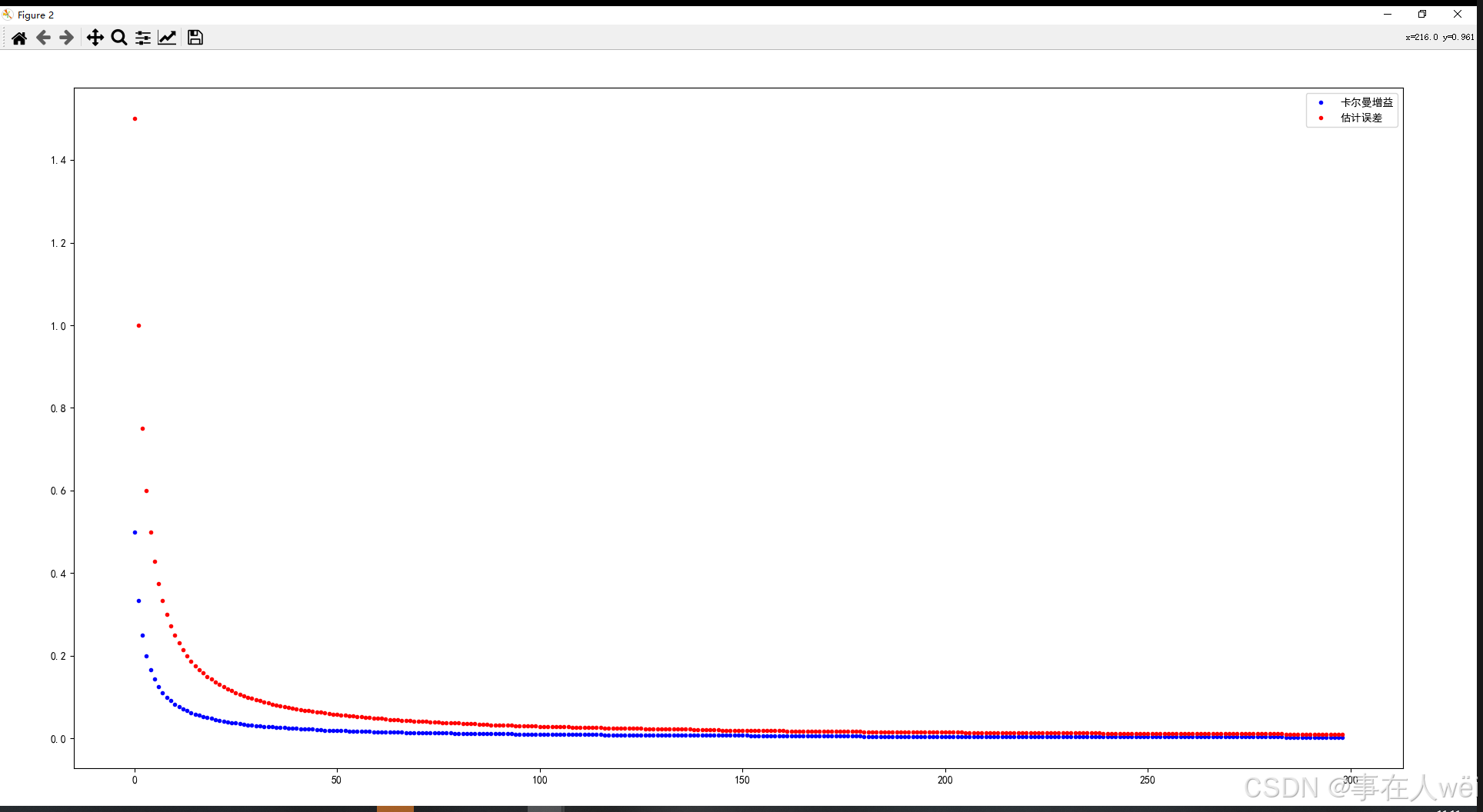1483x812 pixels.
Task: Click the 卡尔曼增益 legend entry
Action: click(x=1367, y=102)
